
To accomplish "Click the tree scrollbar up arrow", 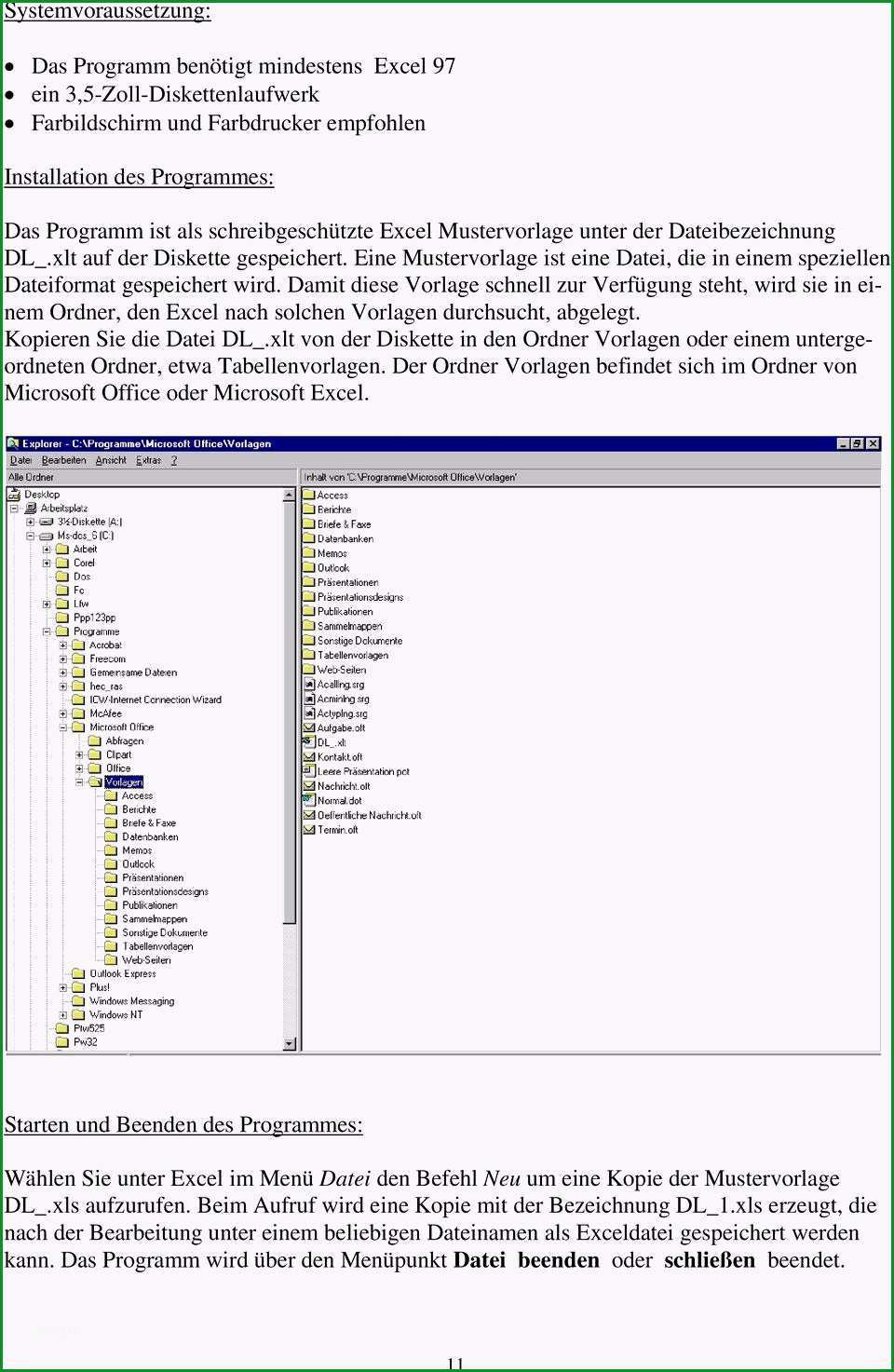I will pyautogui.click(x=290, y=496).
